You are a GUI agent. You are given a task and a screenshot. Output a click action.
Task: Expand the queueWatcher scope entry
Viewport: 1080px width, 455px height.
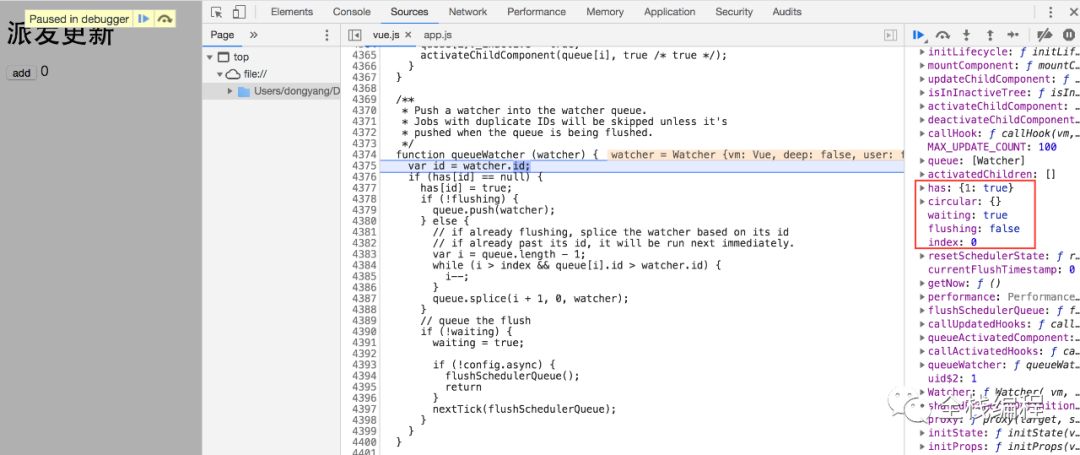923,366
